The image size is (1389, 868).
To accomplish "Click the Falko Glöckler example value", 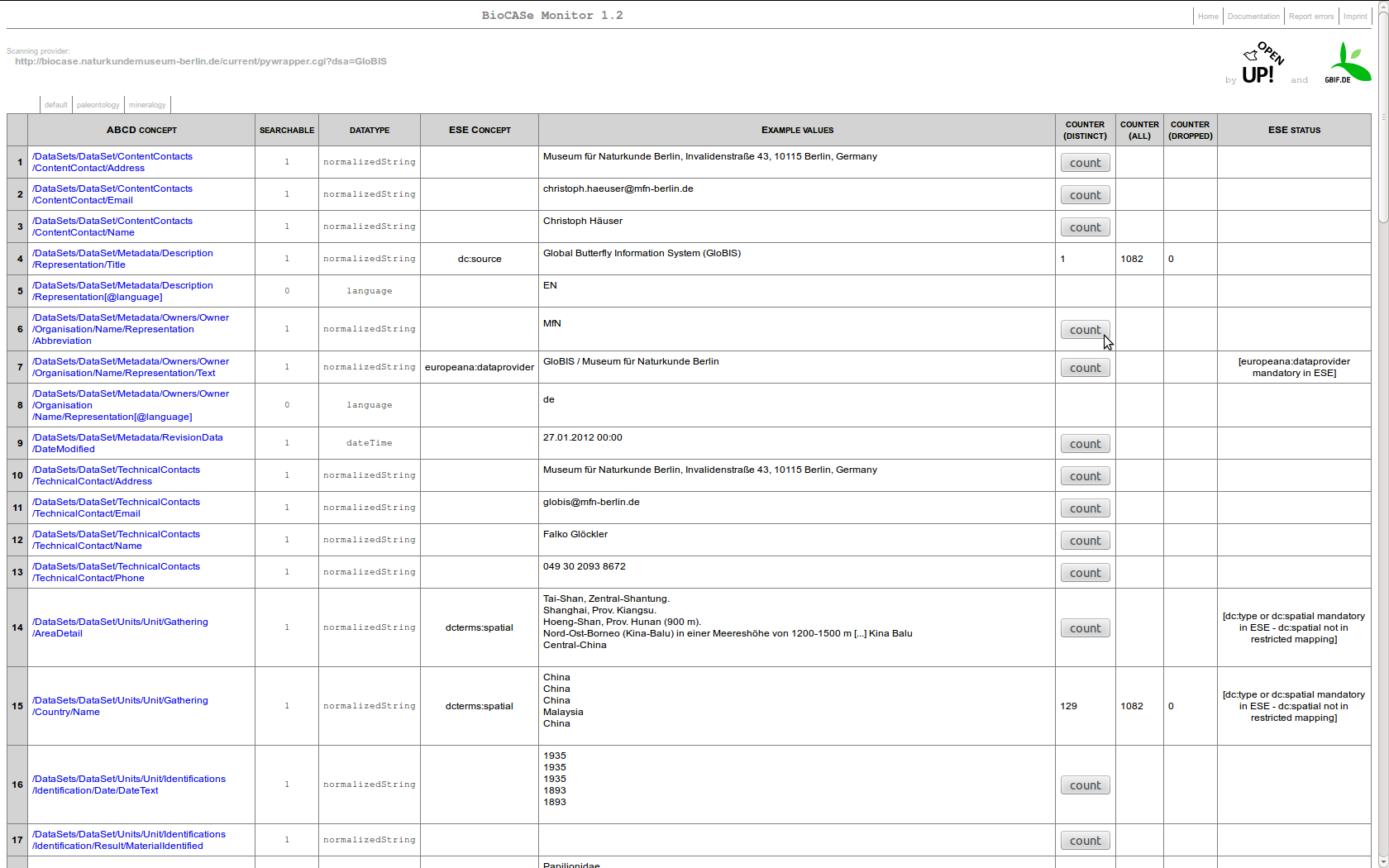I will [x=575, y=534].
